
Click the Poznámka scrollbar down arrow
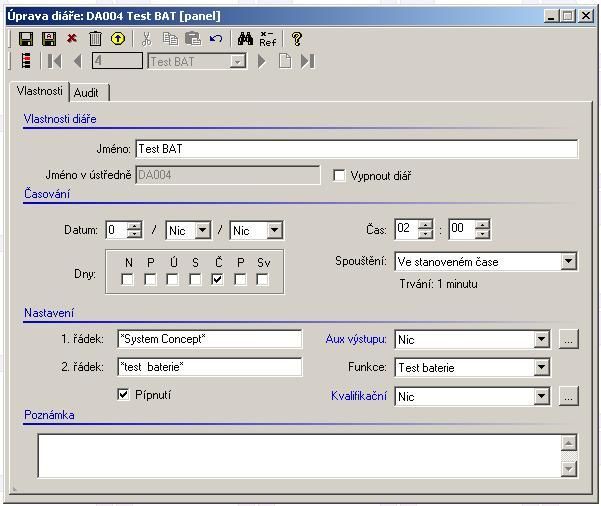[569, 468]
